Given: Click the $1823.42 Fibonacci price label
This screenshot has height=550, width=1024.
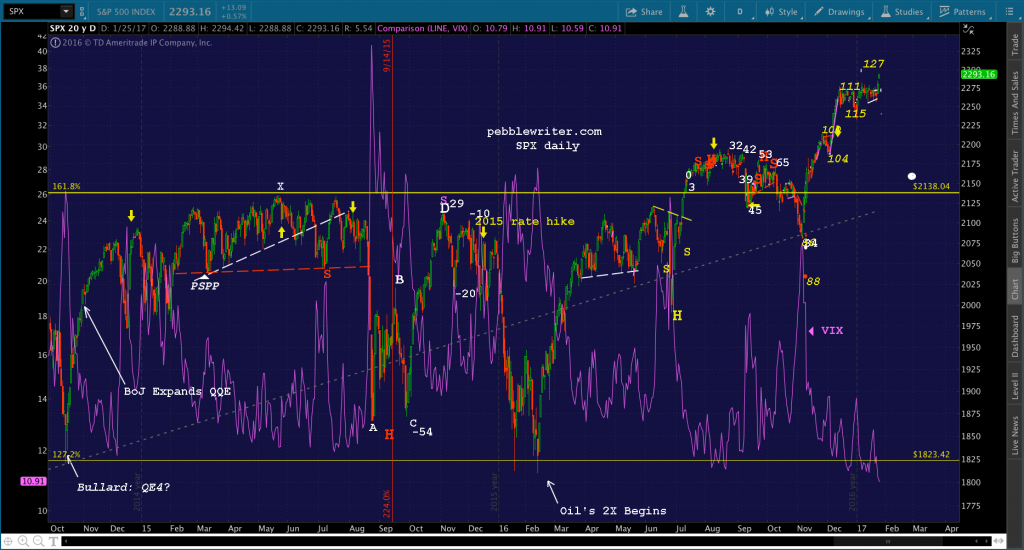Looking at the screenshot, I should [931, 454].
